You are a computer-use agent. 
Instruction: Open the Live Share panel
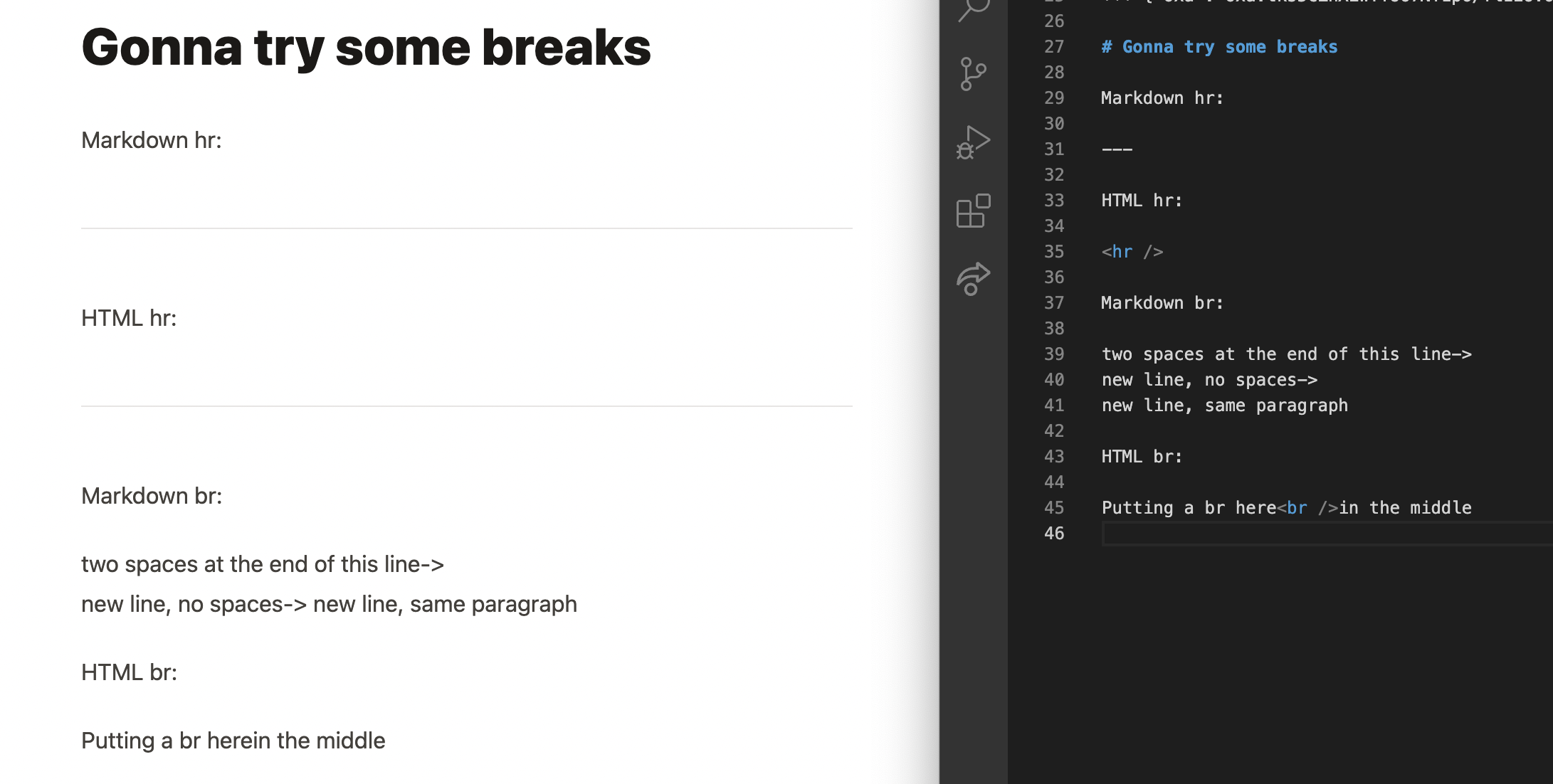click(973, 278)
